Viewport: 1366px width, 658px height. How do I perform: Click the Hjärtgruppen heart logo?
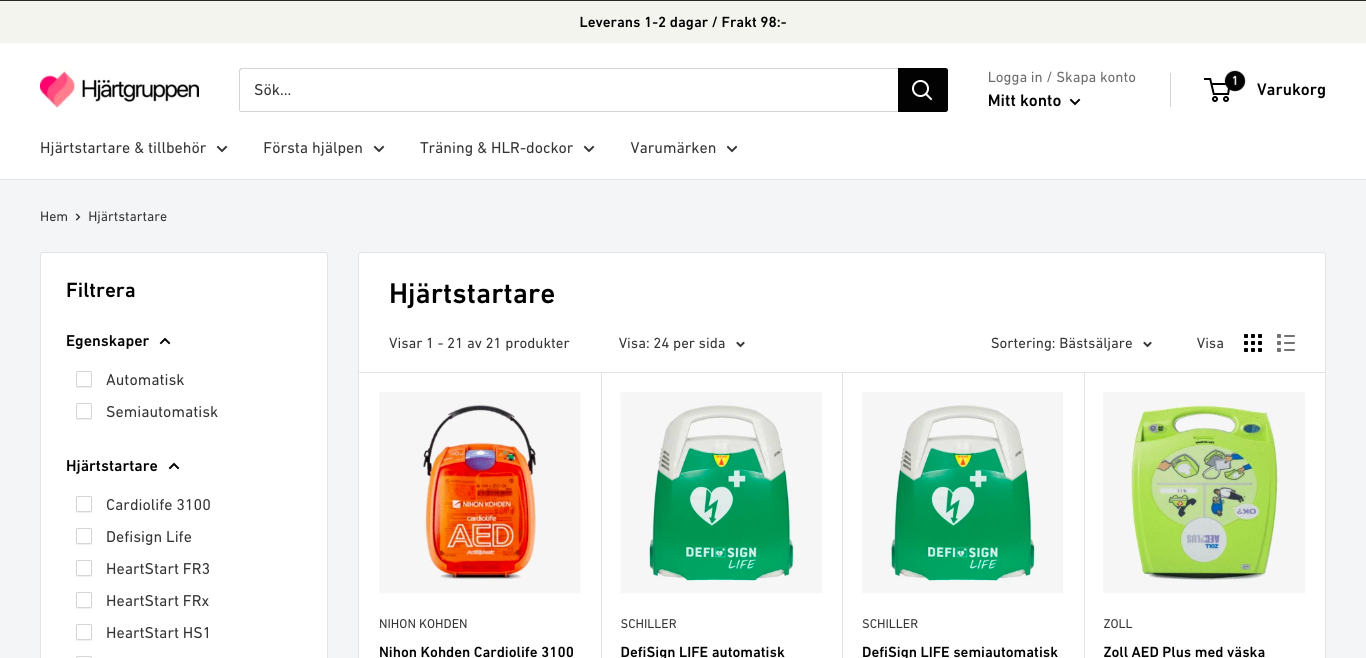(x=119, y=90)
